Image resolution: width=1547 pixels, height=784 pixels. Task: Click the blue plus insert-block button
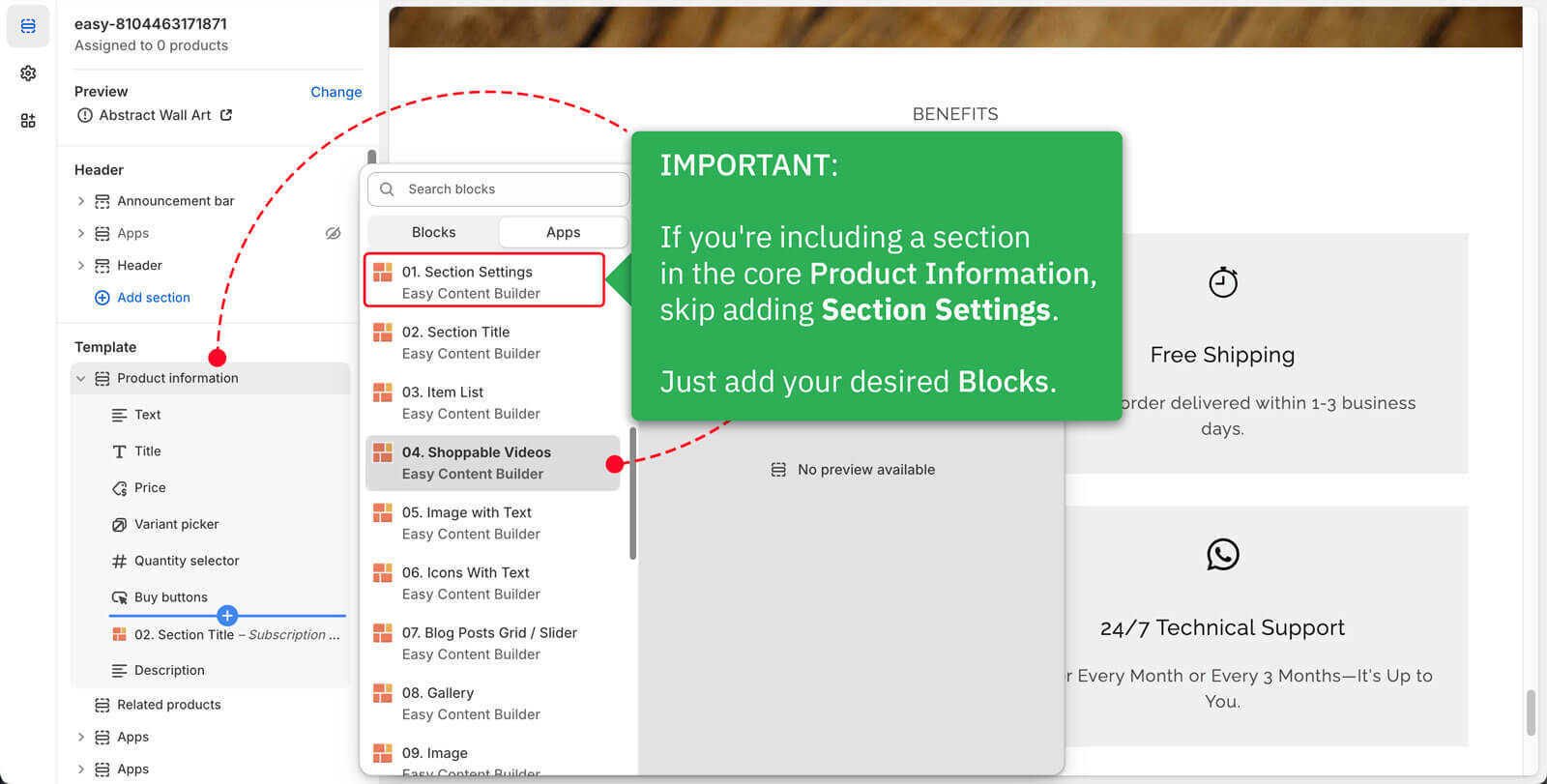(227, 616)
